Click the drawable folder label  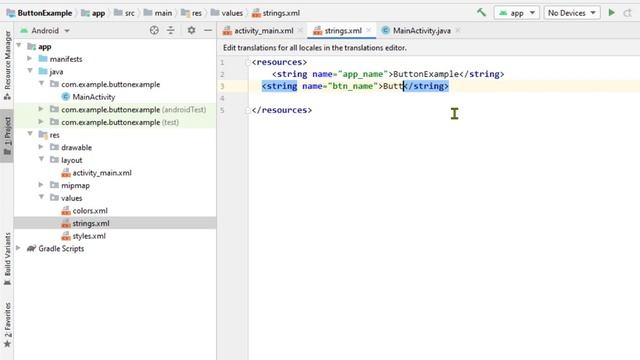tap(76, 147)
